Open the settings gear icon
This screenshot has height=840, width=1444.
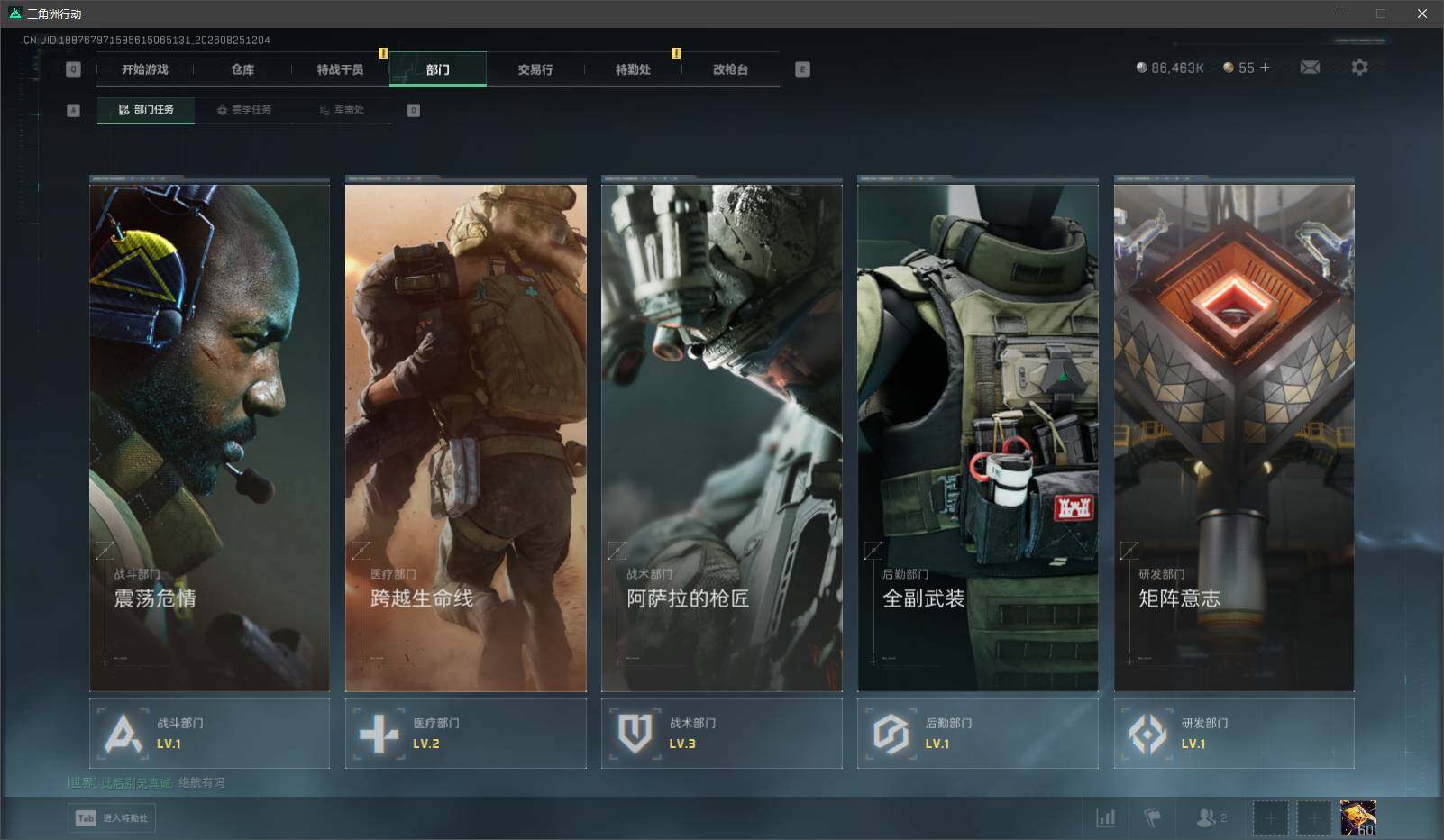(1359, 68)
